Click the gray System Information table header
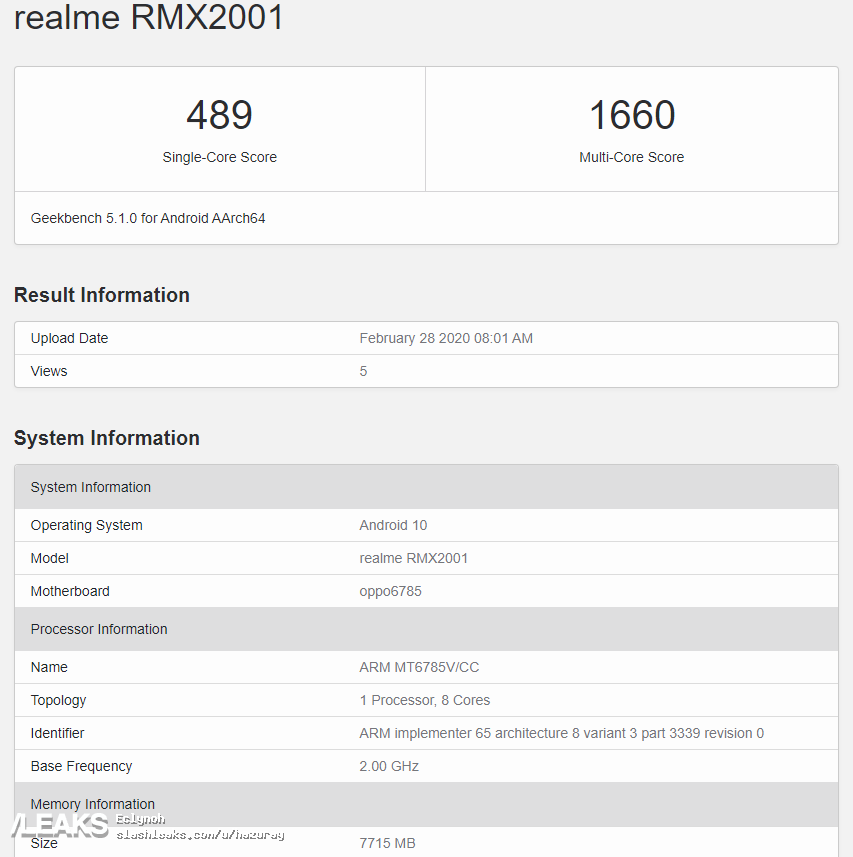The height and width of the screenshot is (857, 853). (426, 487)
